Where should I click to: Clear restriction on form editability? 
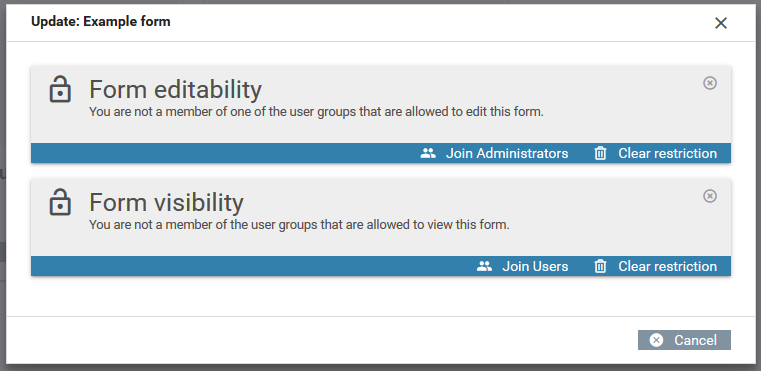[655, 153]
